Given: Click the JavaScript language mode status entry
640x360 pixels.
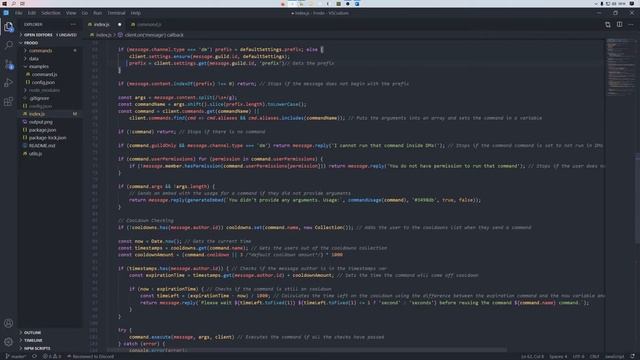Looking at the screenshot, I should (x=614, y=356).
